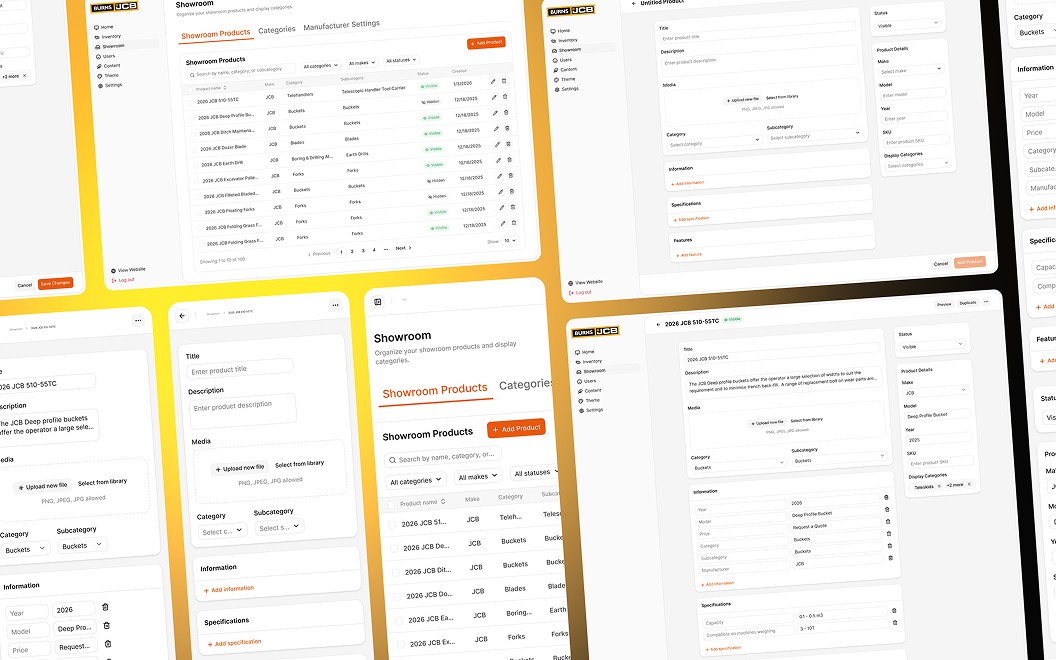The width and height of the screenshot is (1056, 660).
Task: Click Preview in the desktop 510-55TC editor
Action: click(944, 304)
